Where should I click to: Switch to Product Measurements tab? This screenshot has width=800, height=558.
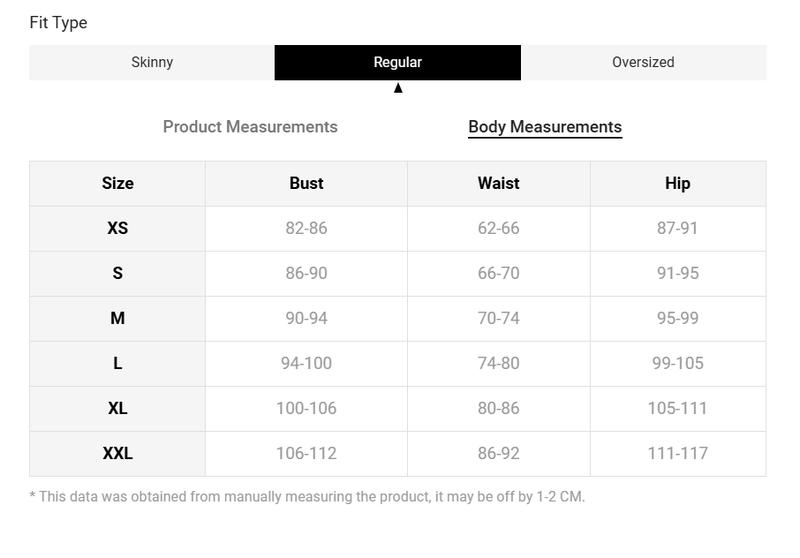pyautogui.click(x=250, y=126)
